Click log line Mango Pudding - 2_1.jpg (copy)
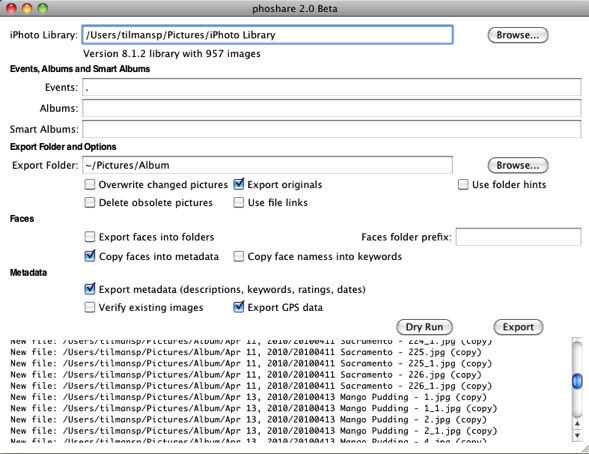 254,431
